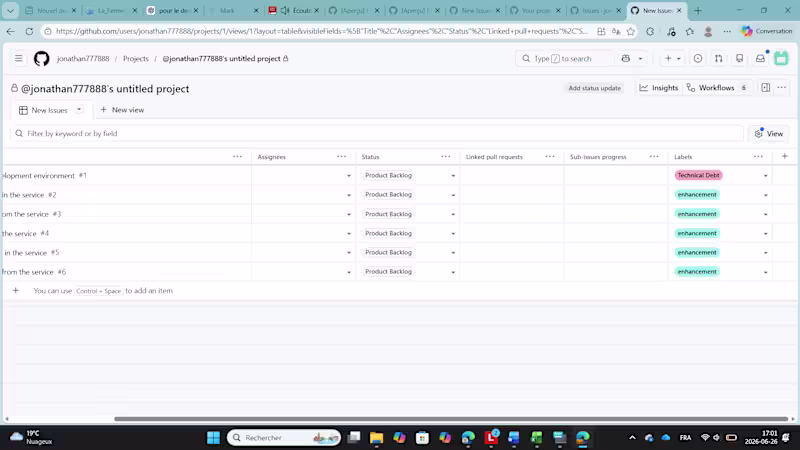Open the Copilot dropdown arrow in header
This screenshot has width=800, height=450.
tap(640, 59)
